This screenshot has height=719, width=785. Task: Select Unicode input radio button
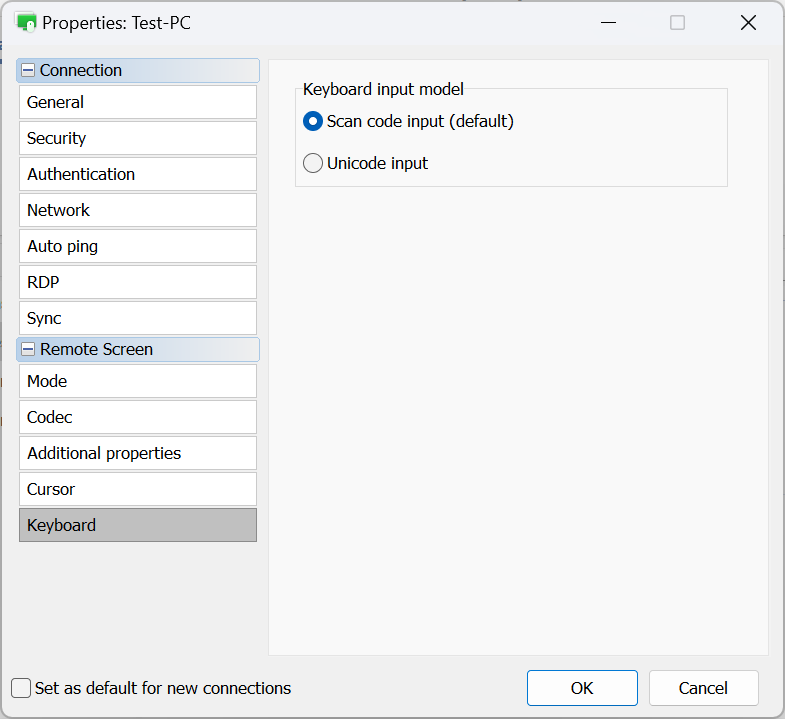click(x=313, y=163)
